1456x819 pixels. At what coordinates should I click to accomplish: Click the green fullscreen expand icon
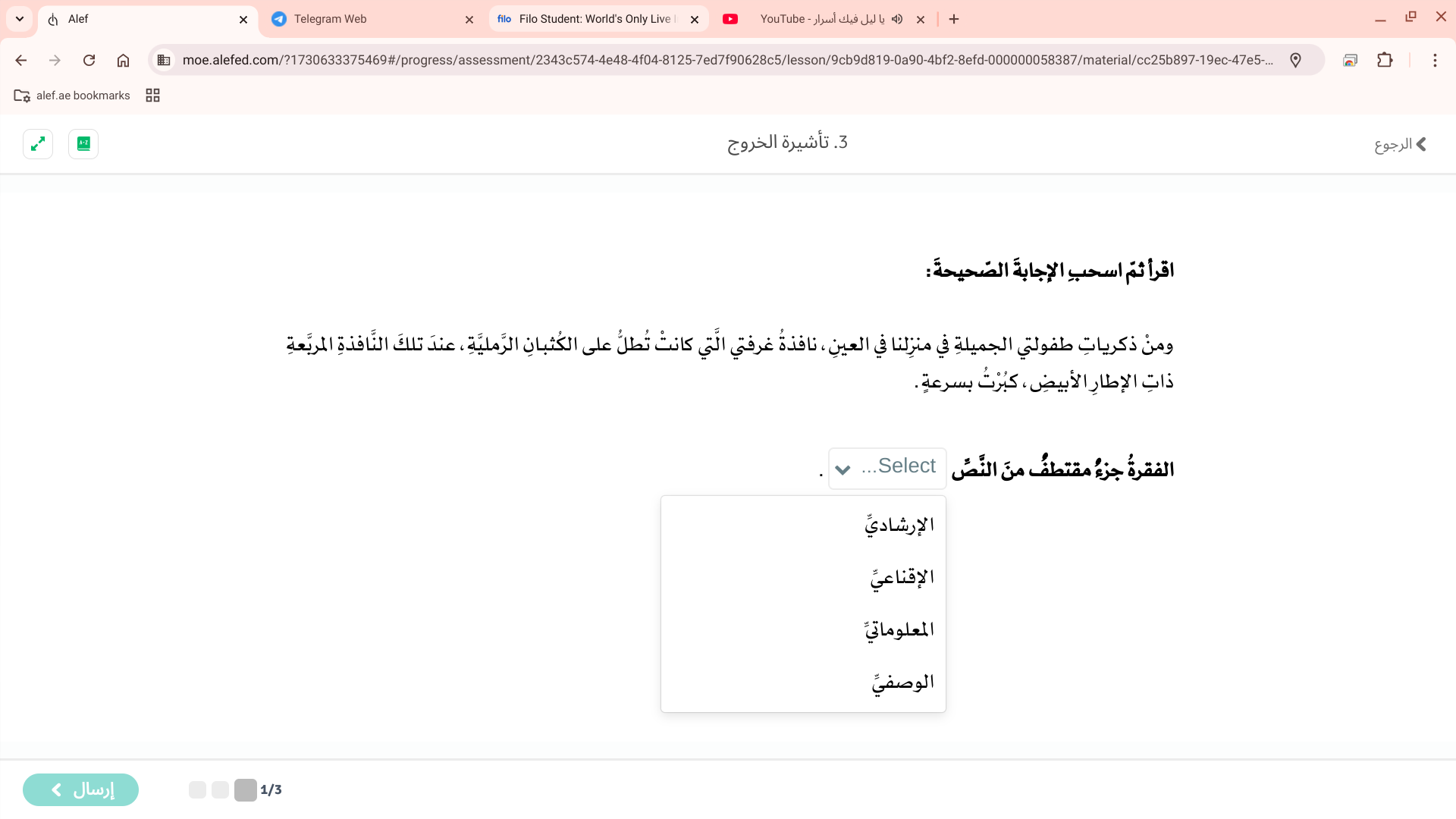coord(38,143)
